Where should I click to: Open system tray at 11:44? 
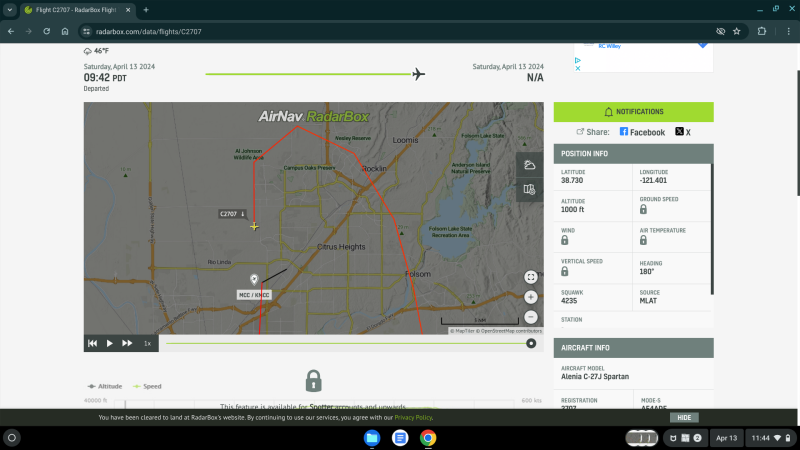tap(770, 438)
